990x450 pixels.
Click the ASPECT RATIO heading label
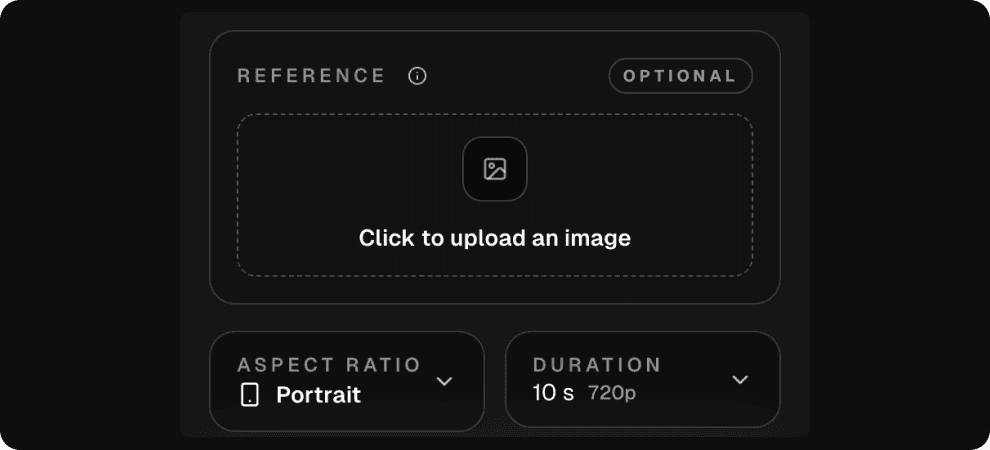(329, 365)
